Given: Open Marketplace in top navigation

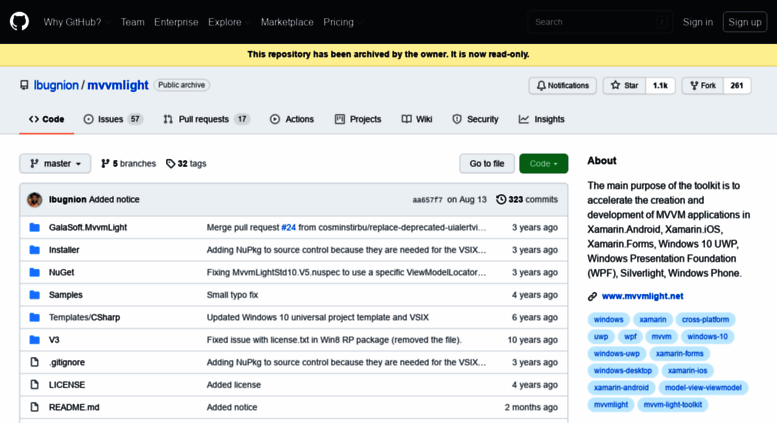Looking at the screenshot, I should click(287, 22).
